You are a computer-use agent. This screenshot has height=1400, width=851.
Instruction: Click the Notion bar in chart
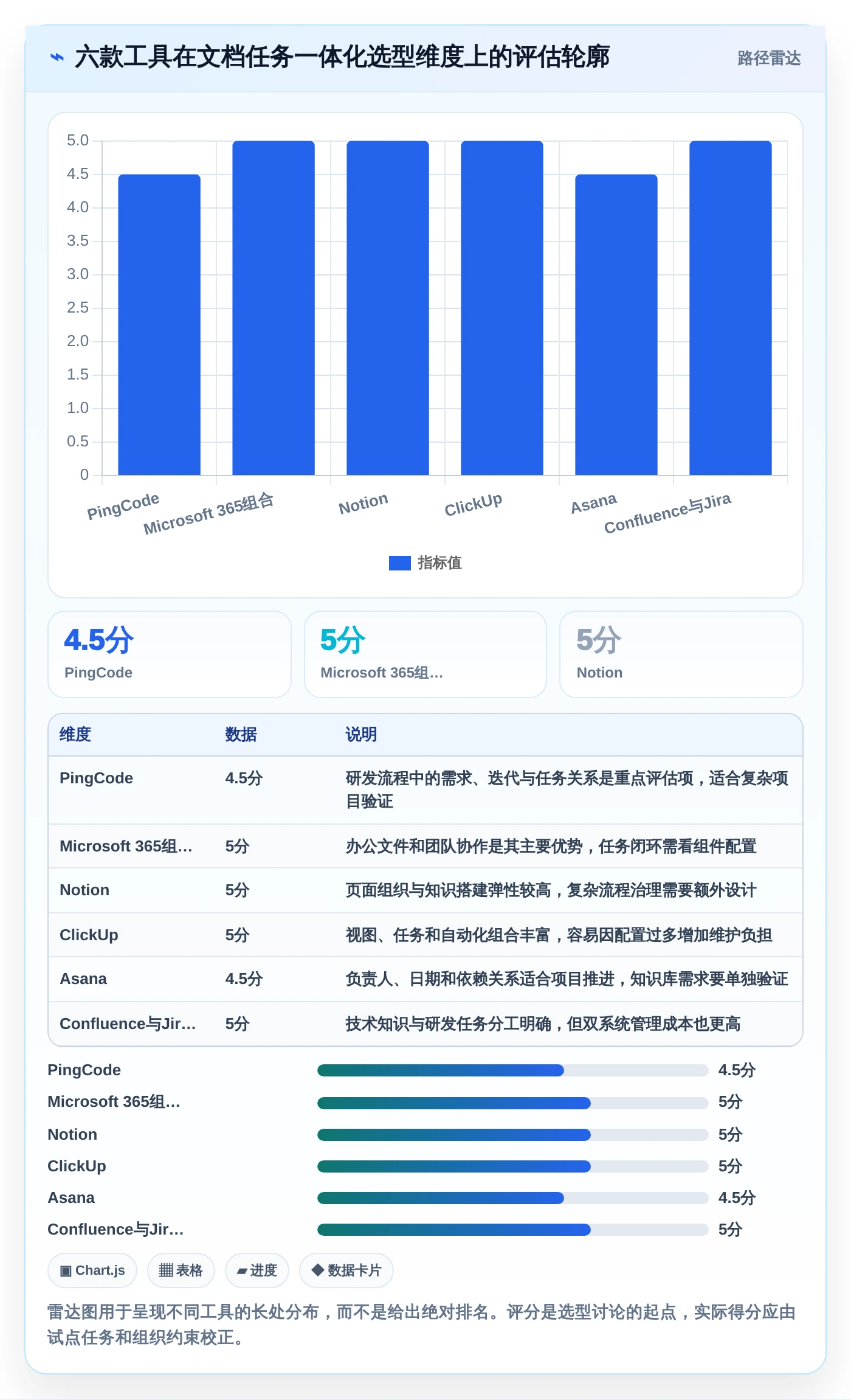pos(388,308)
